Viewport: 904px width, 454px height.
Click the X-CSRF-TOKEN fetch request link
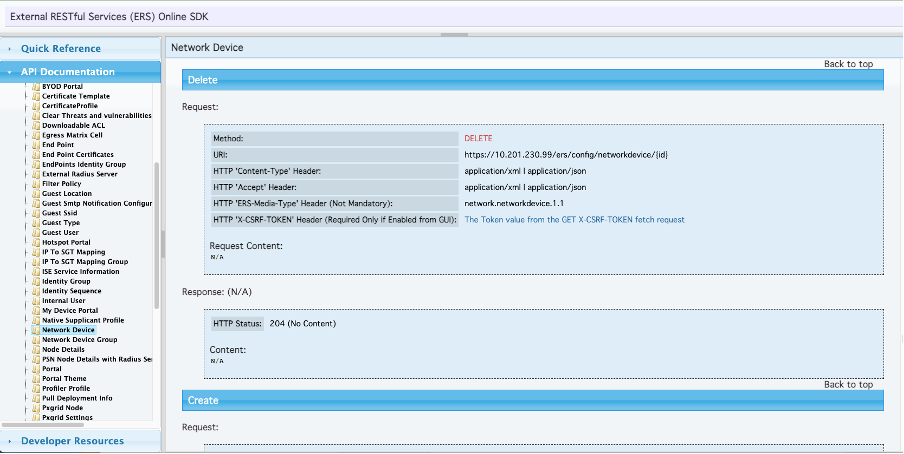tap(574, 220)
